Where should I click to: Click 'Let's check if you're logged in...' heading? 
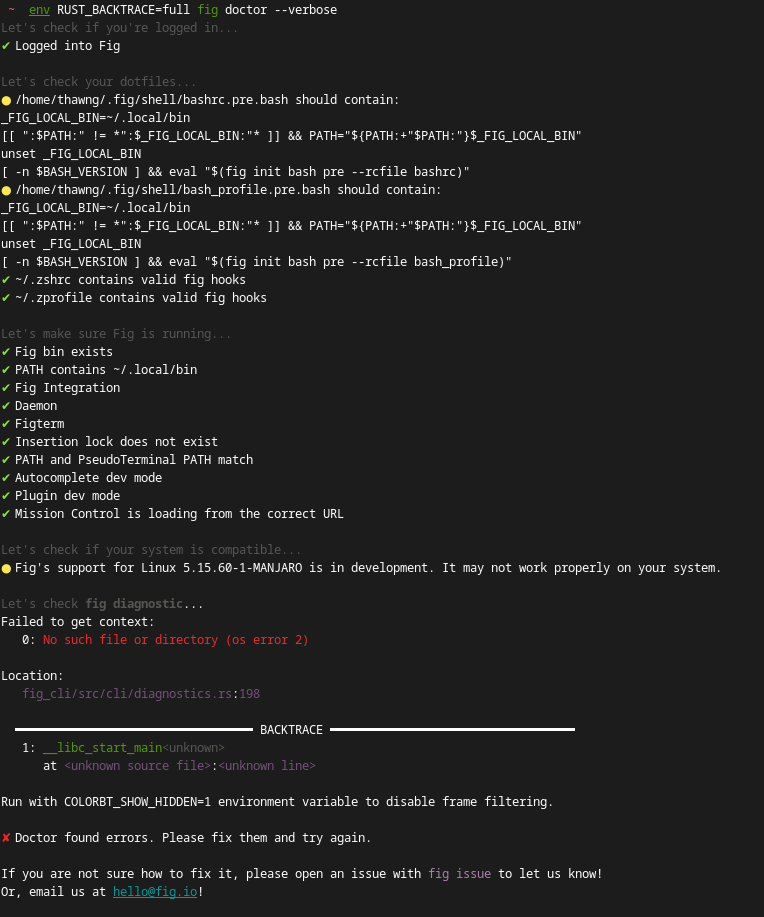[x=119, y=27]
